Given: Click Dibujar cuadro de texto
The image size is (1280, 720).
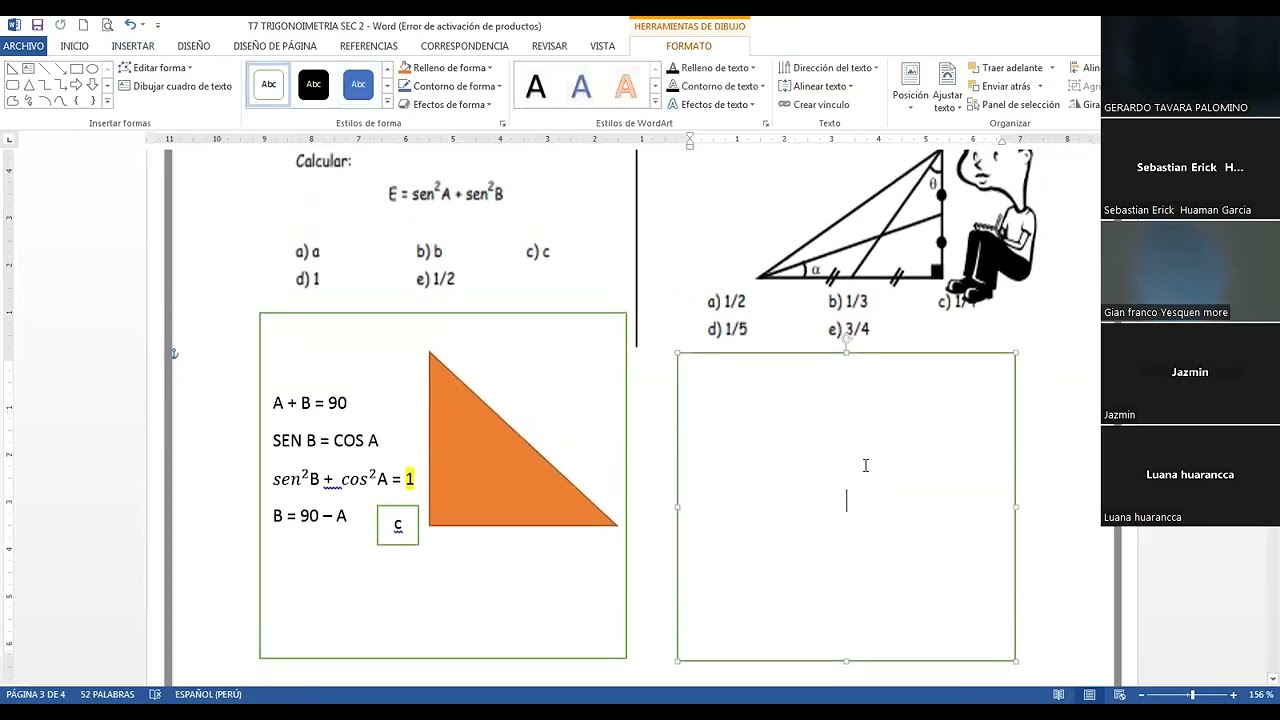Looking at the screenshot, I should (175, 86).
